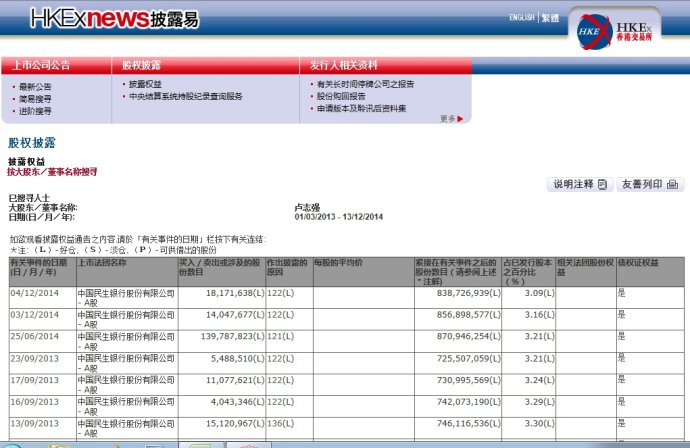Switch language to 繁體

point(550,18)
